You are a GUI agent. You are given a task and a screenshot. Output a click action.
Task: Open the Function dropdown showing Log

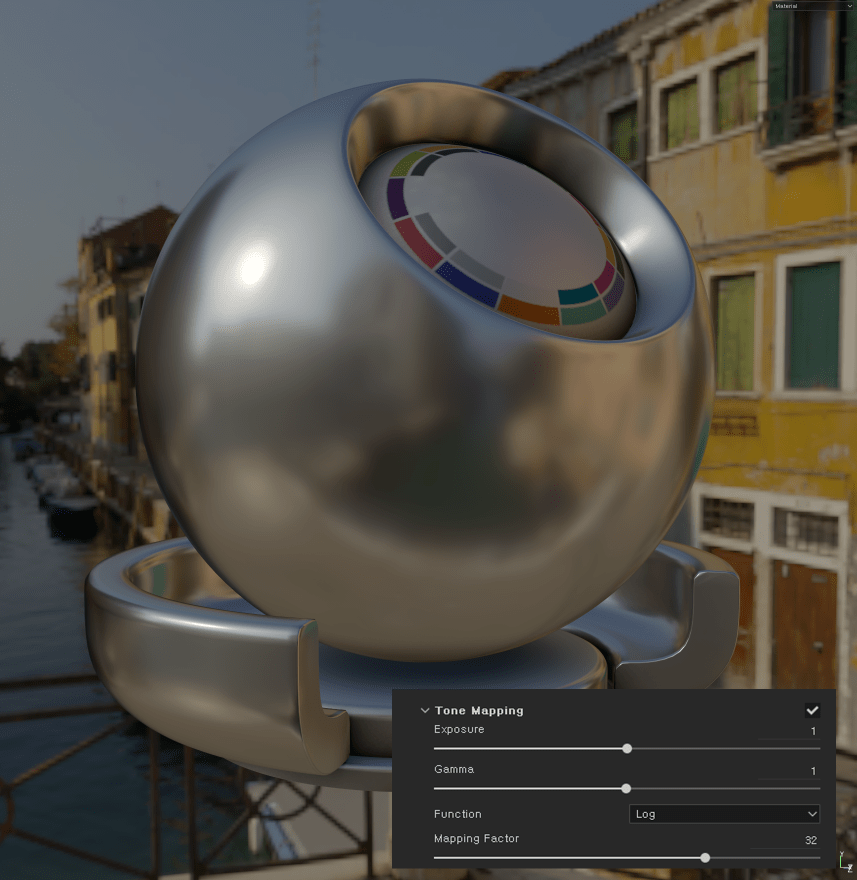[x=723, y=814]
